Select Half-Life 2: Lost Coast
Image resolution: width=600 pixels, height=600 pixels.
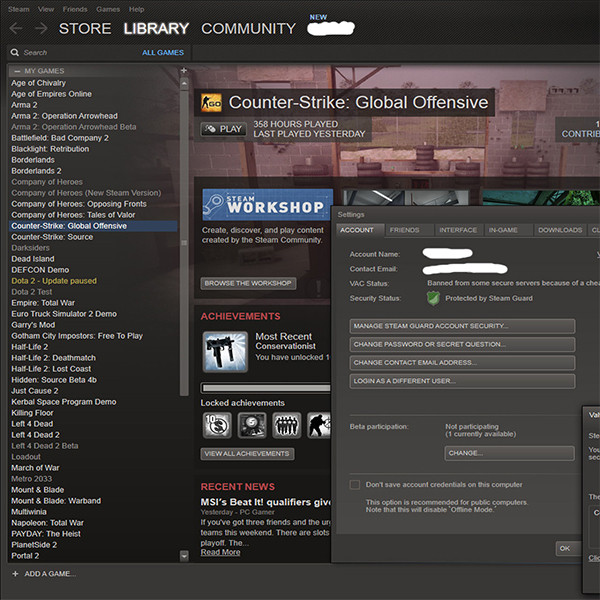coord(51,369)
